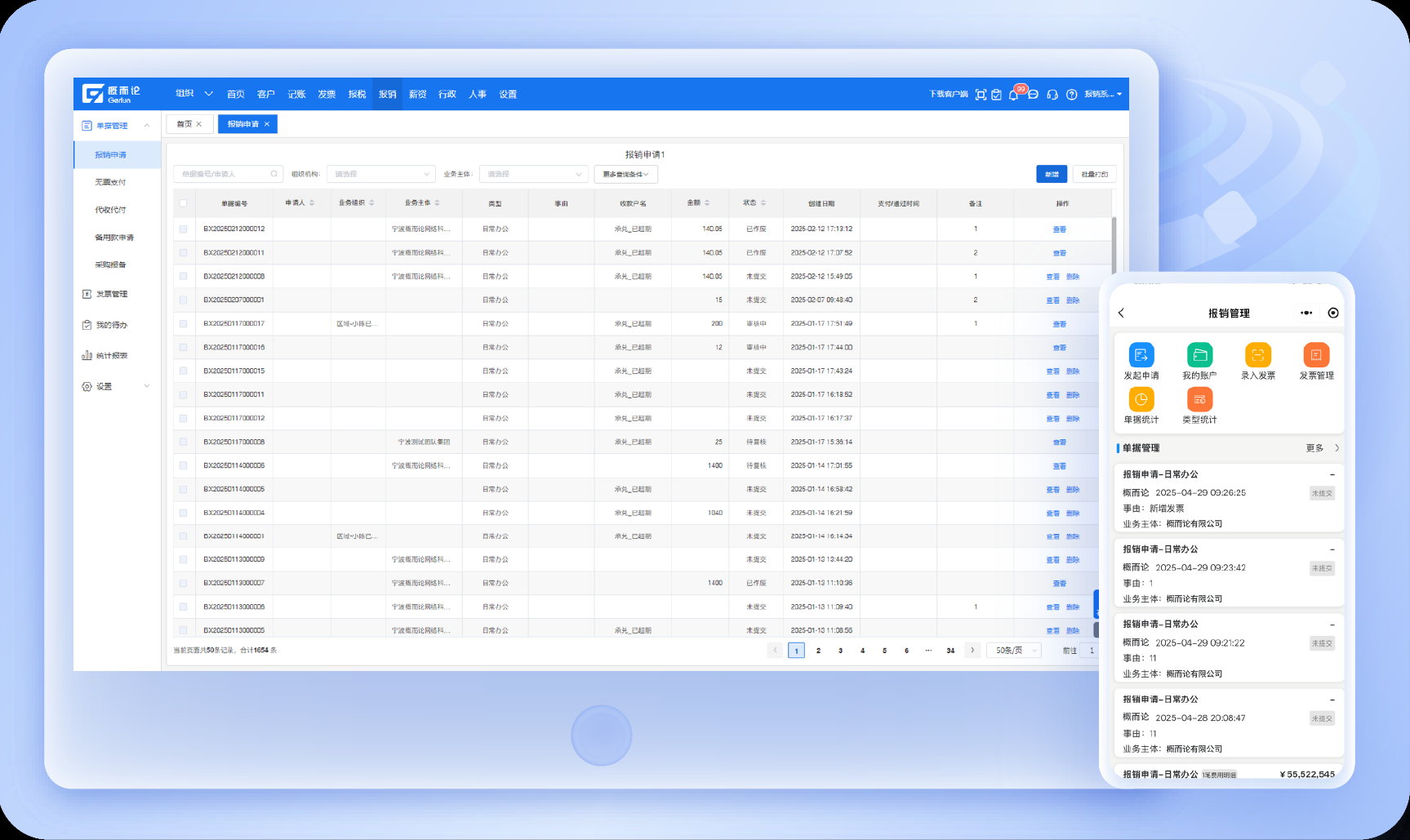Viewport: 1410px width, 840px height.
Task: Click the Gerlun 概而论 logo
Action: click(x=111, y=94)
